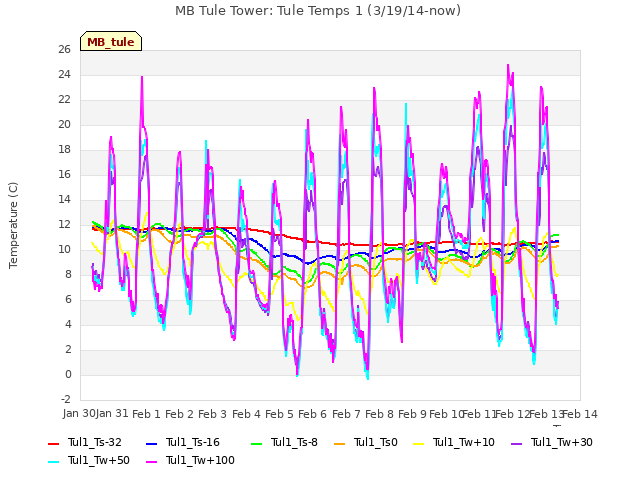The image size is (640, 480).
Task: Select Tul1_Ts0 legend label
Action: click(x=376, y=442)
